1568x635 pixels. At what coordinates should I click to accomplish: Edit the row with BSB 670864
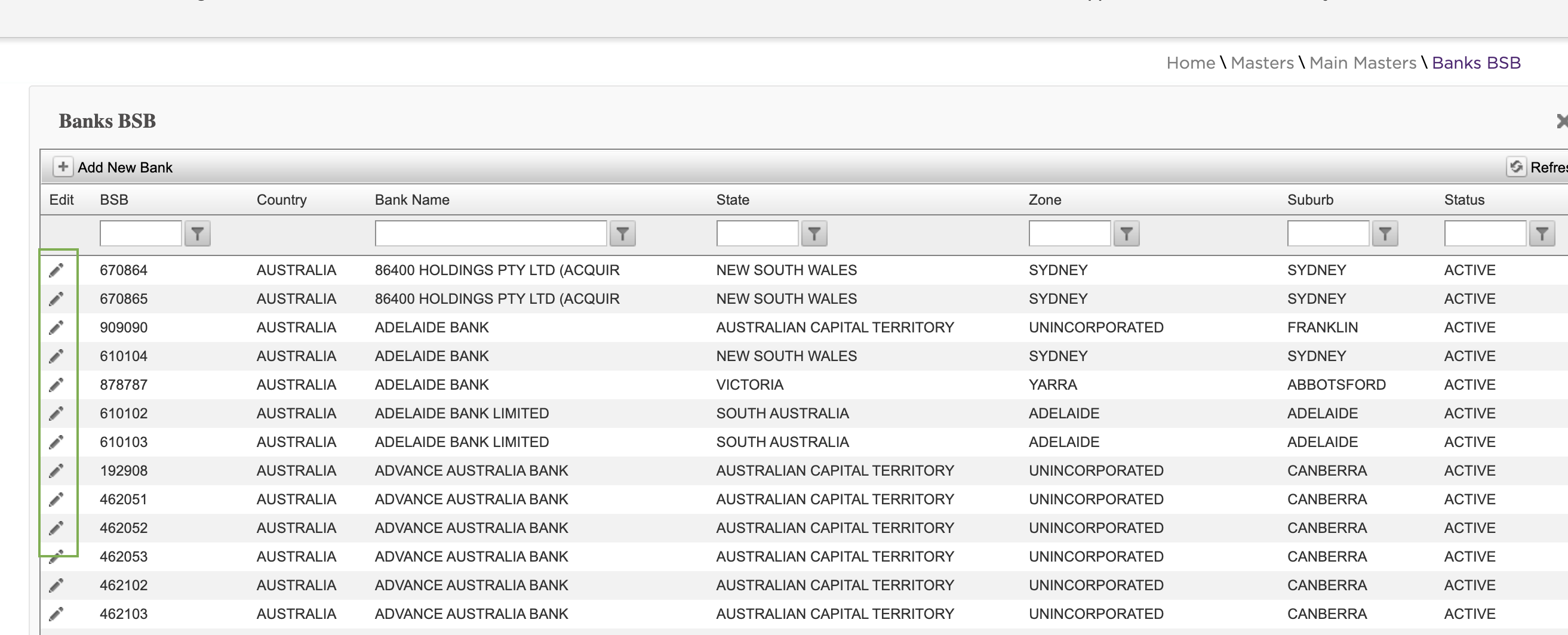56,270
